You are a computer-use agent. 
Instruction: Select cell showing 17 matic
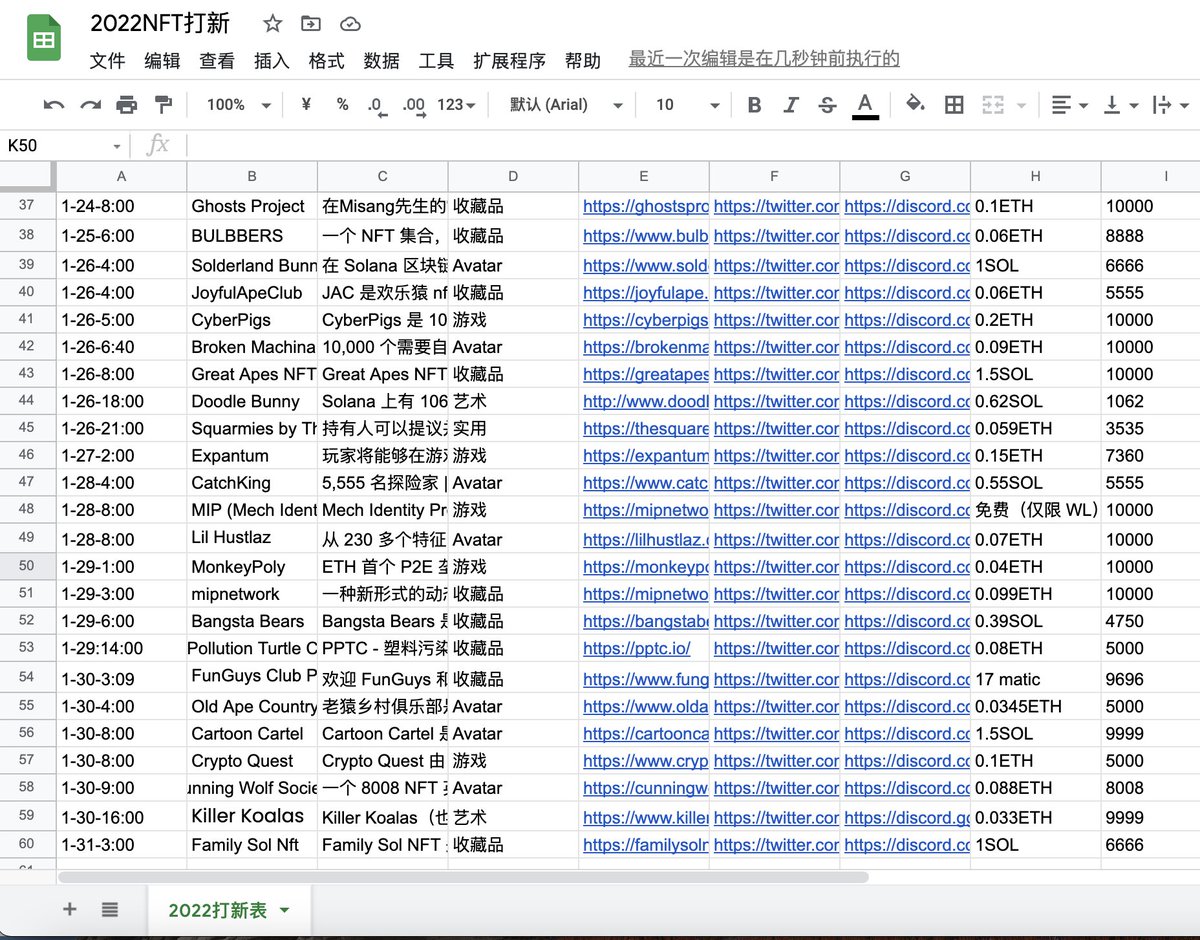pos(1035,679)
